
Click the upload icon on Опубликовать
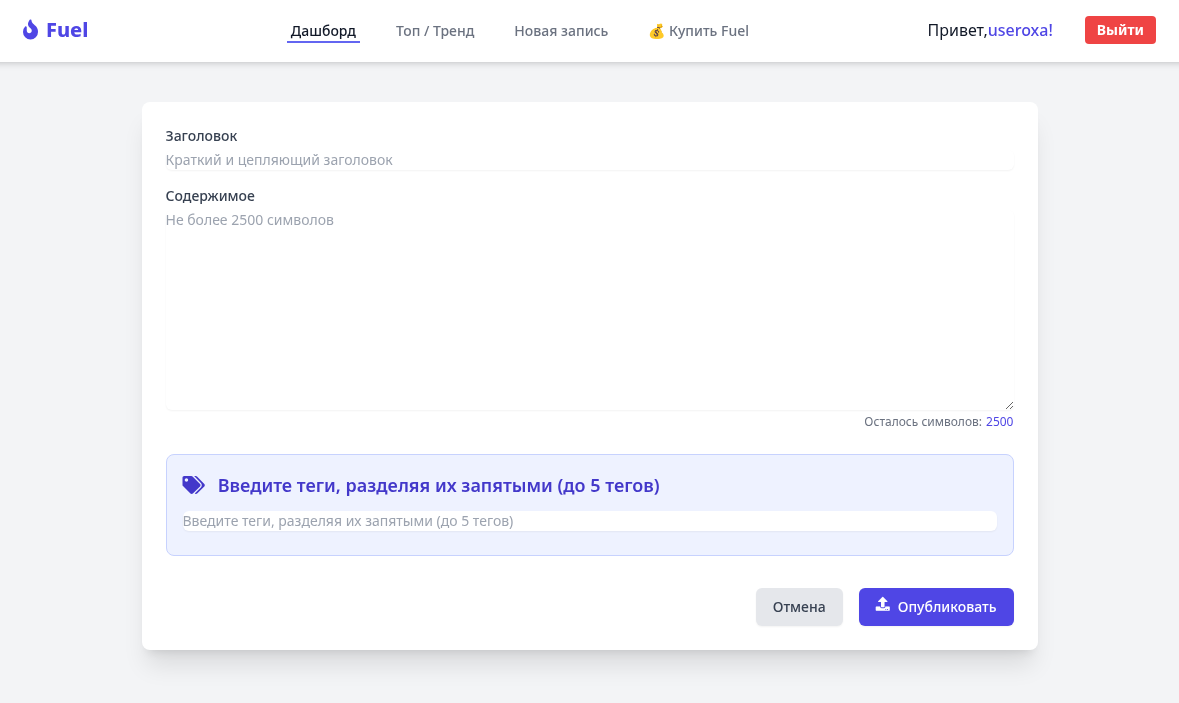click(x=882, y=604)
